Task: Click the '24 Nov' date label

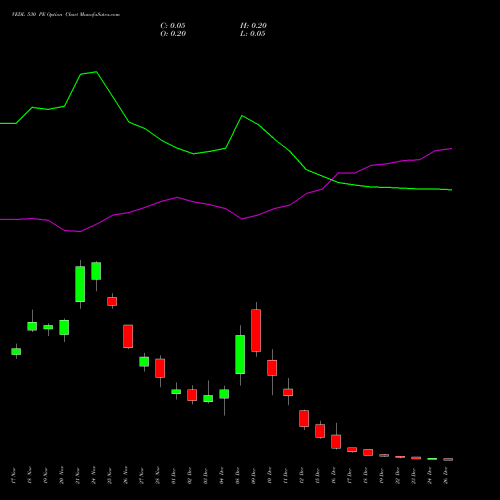Action: (x=94, y=475)
